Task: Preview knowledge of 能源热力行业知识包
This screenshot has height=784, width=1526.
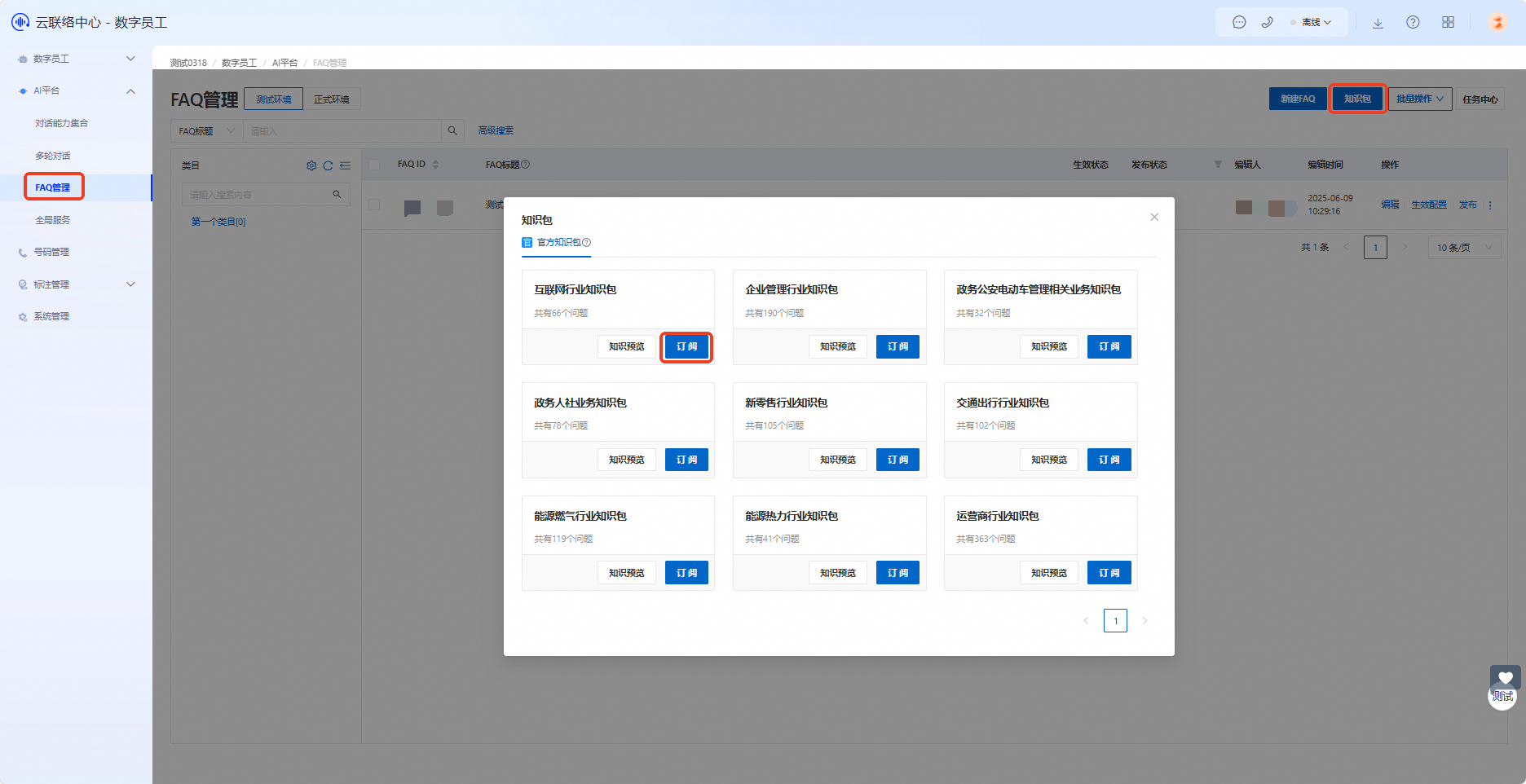Action: (838, 573)
